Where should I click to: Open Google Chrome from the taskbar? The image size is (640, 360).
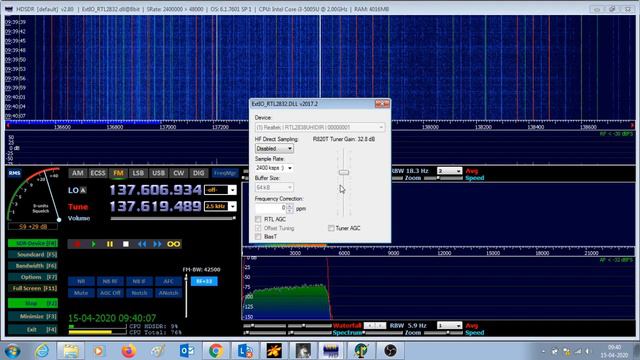point(216,351)
